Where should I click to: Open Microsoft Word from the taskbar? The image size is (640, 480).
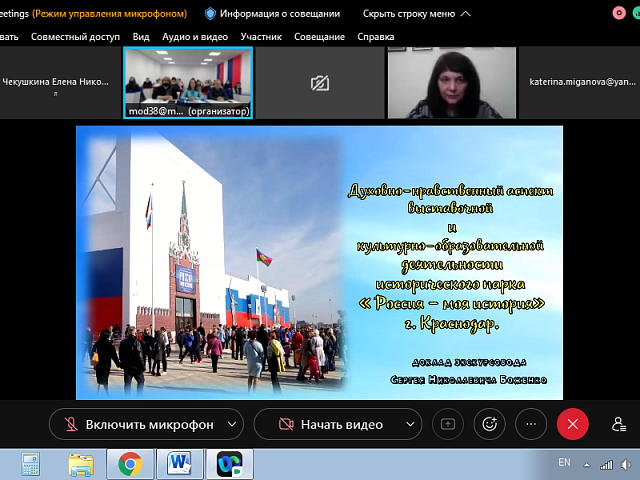coord(180,463)
